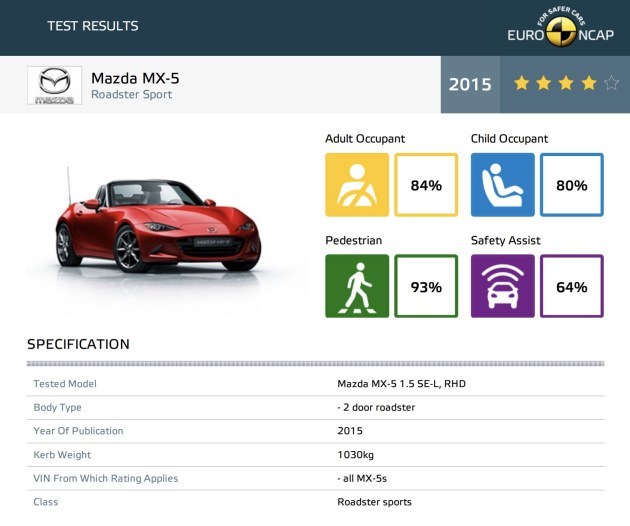Image resolution: width=630 pixels, height=526 pixels.
Task: Click the 2 door roadster value
Action: click(376, 407)
